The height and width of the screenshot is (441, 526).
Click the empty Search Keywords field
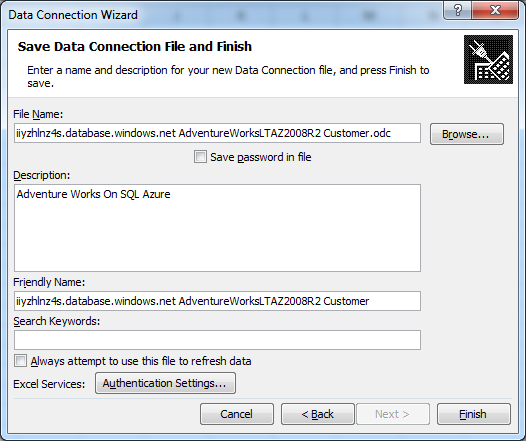217,340
